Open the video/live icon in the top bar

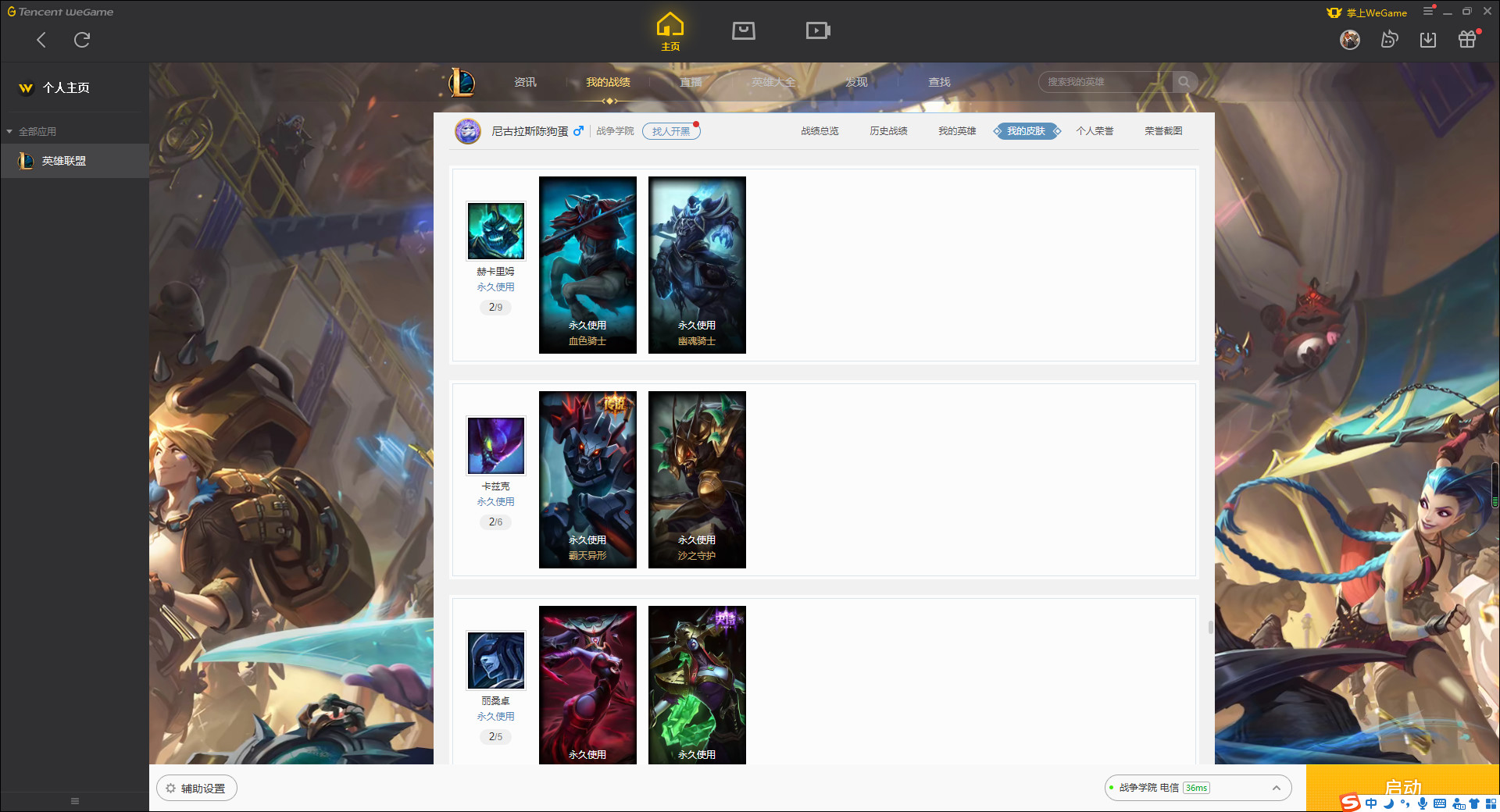point(818,30)
